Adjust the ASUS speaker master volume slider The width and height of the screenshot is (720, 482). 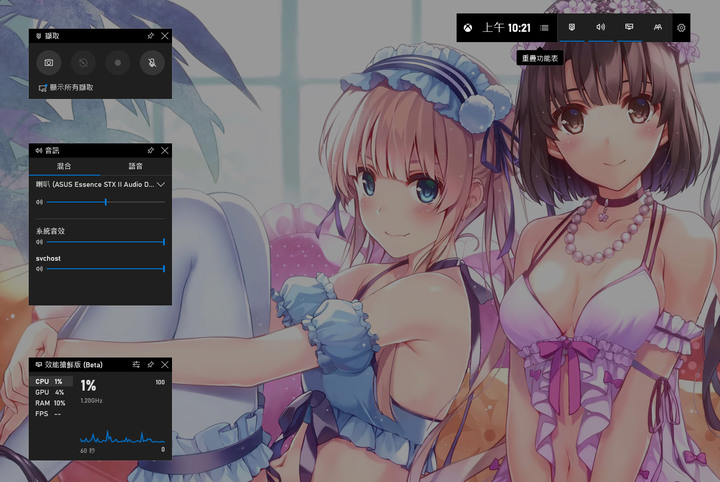(106, 202)
